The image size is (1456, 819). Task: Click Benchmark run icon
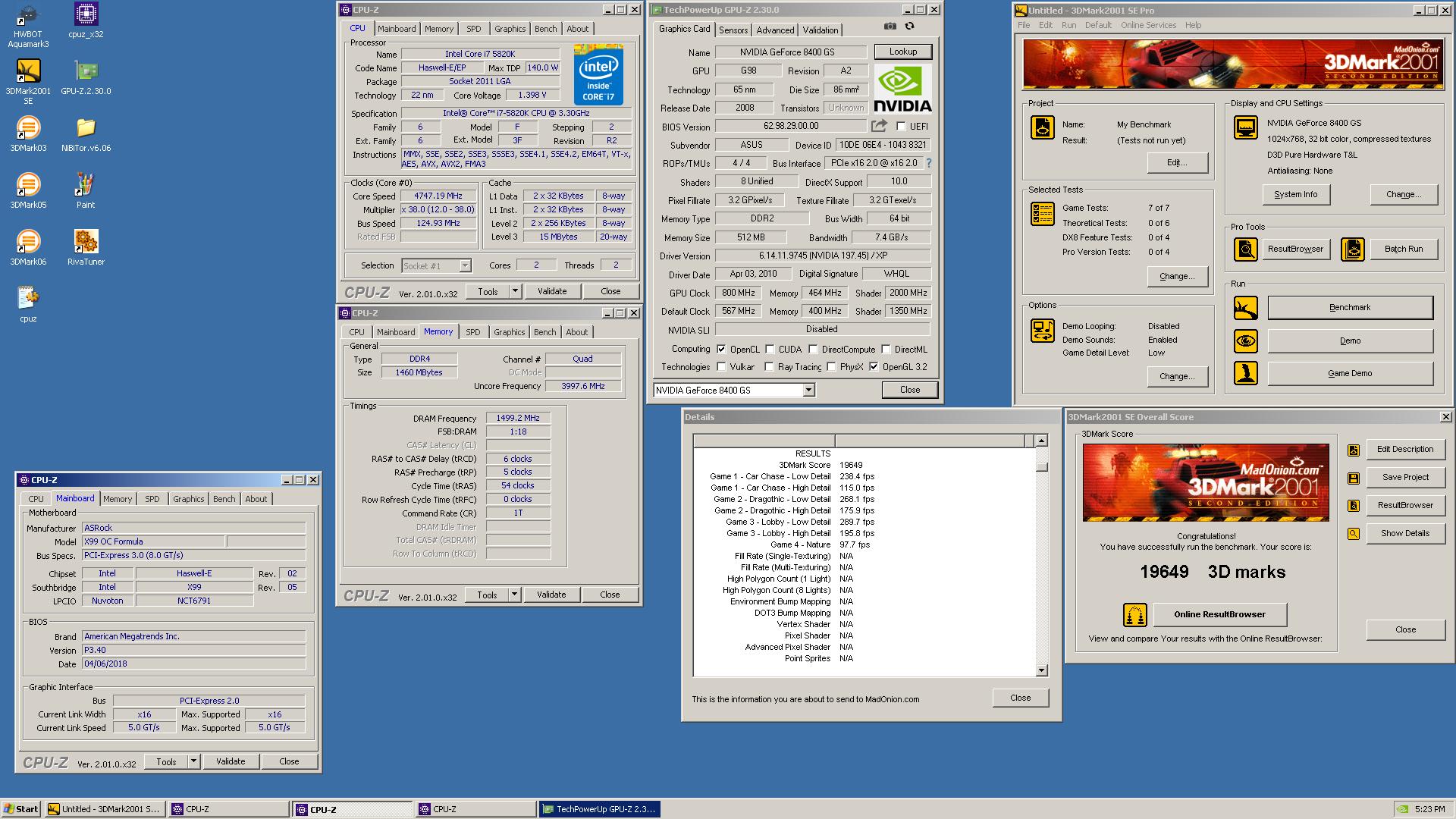1245,308
